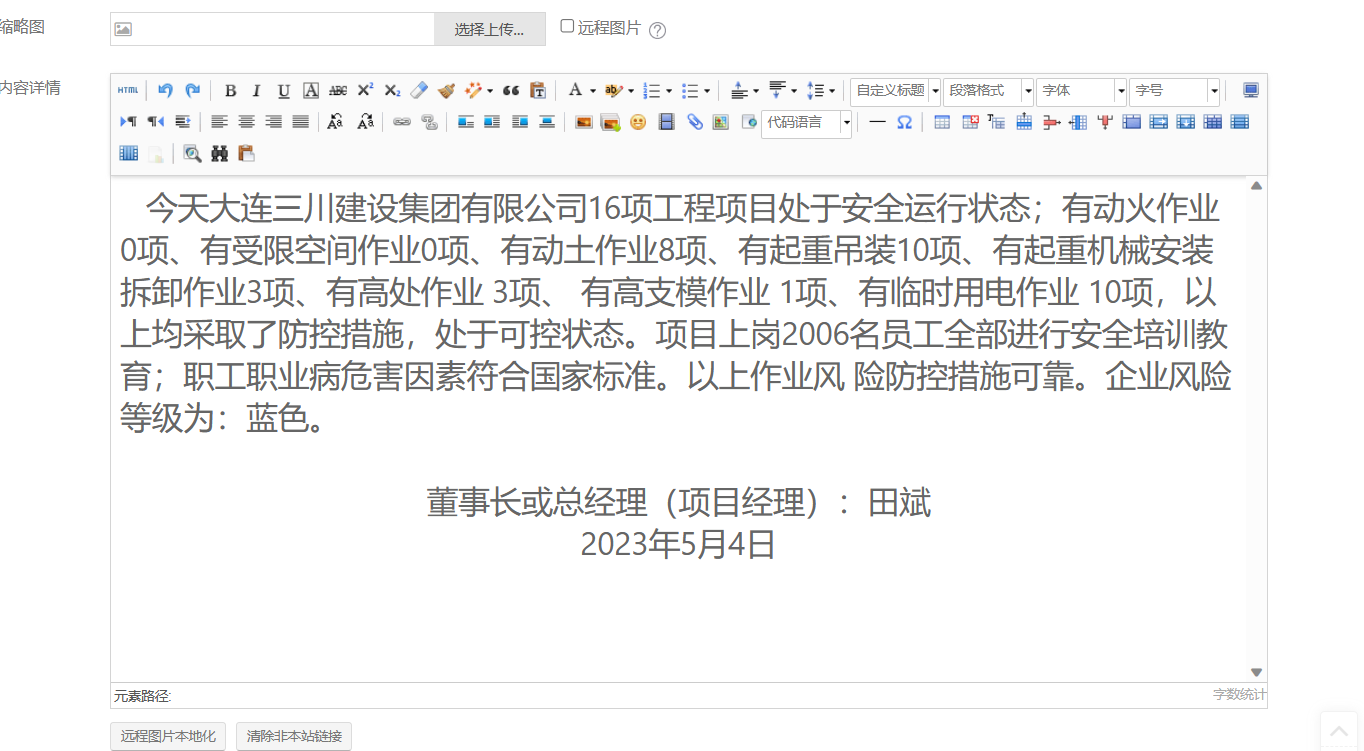Insert a blockquote
Screen dimensions: 1364x751
point(511,91)
